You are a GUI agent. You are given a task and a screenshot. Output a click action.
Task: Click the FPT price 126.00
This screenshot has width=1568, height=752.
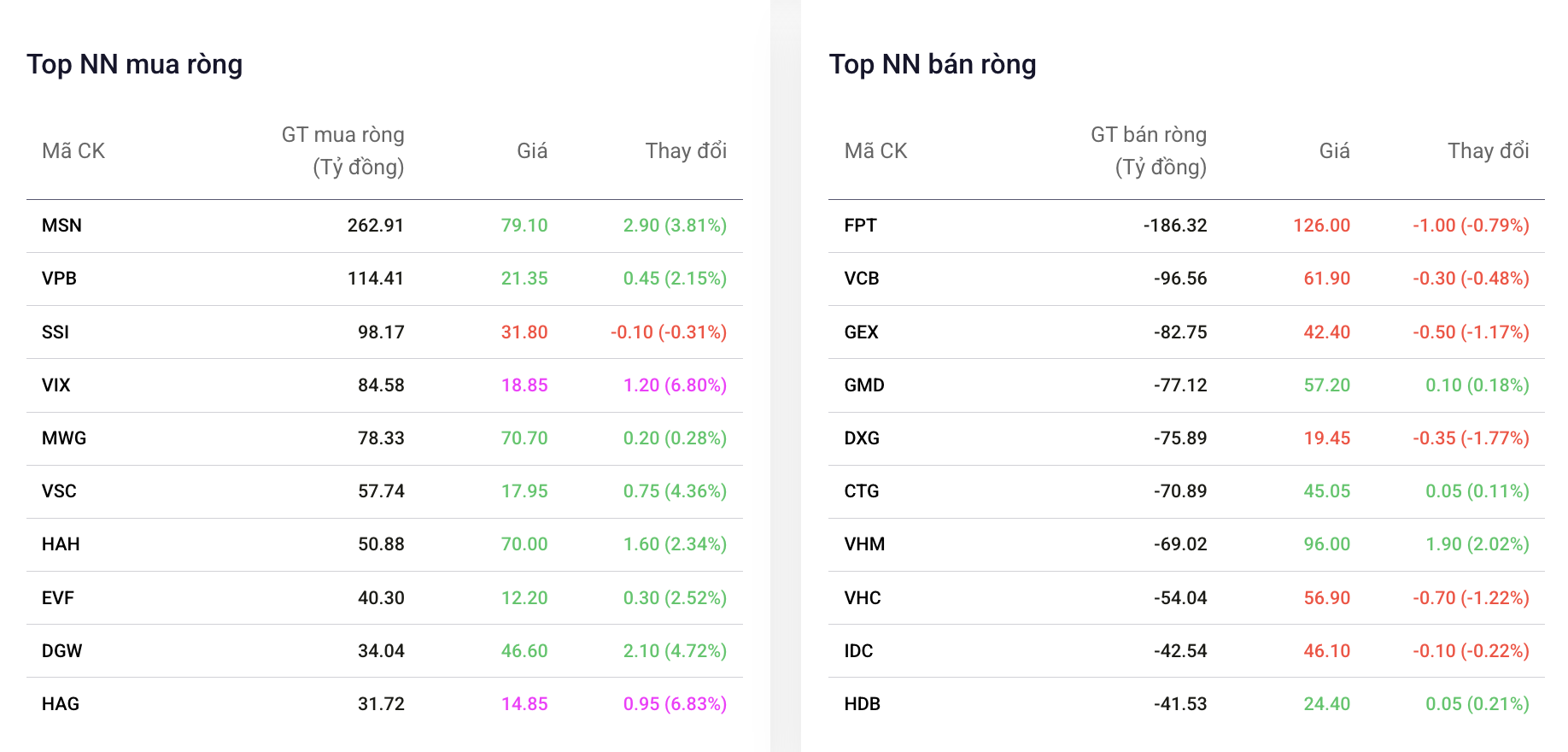pyautogui.click(x=1321, y=226)
